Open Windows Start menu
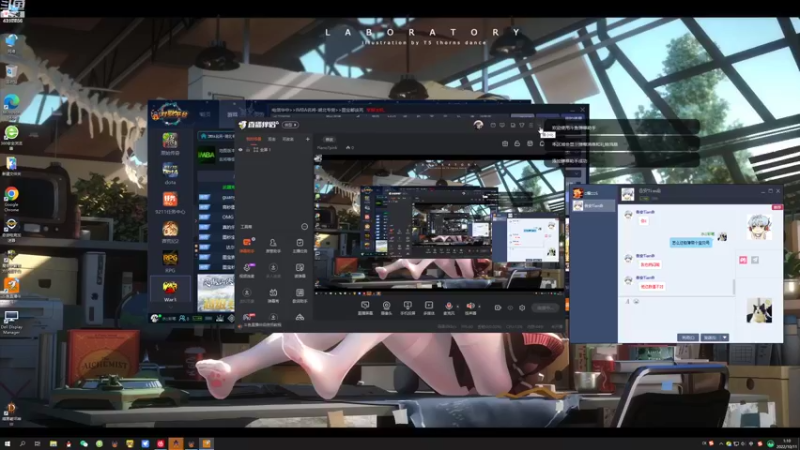800x450 pixels. [7, 444]
